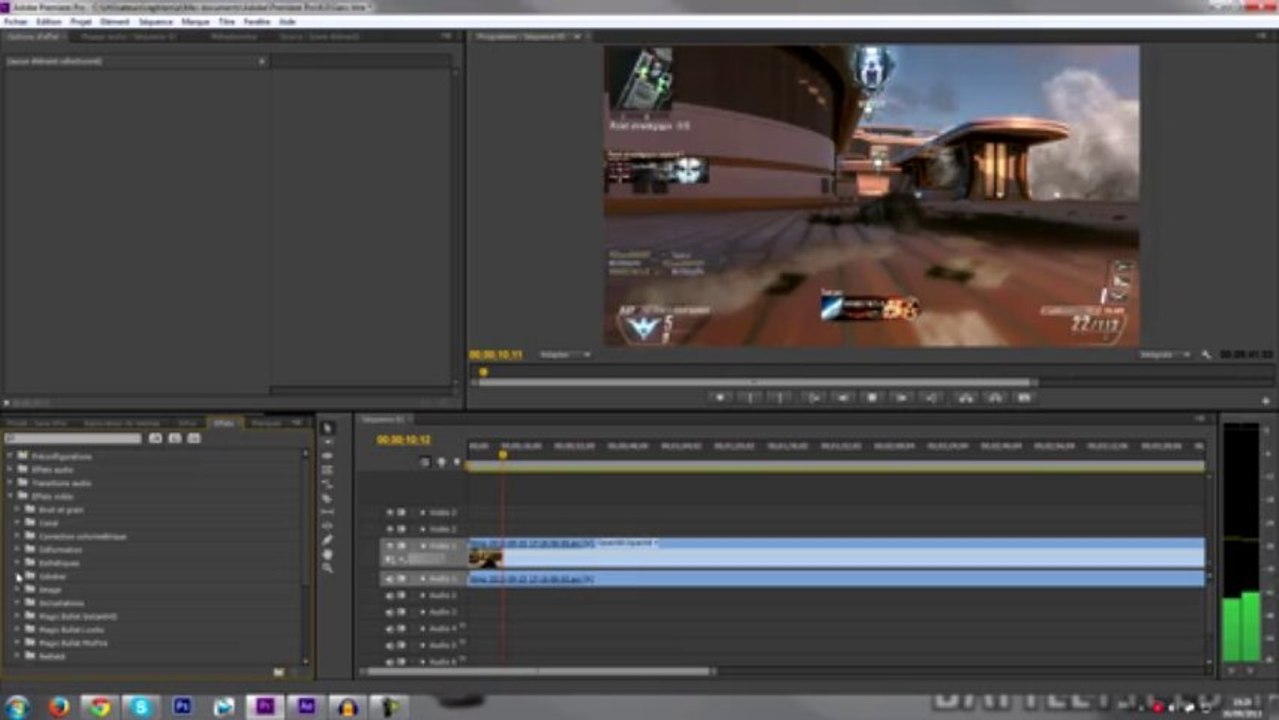Select the Ripple Edit tool
This screenshot has height=720, width=1279.
tap(327, 456)
